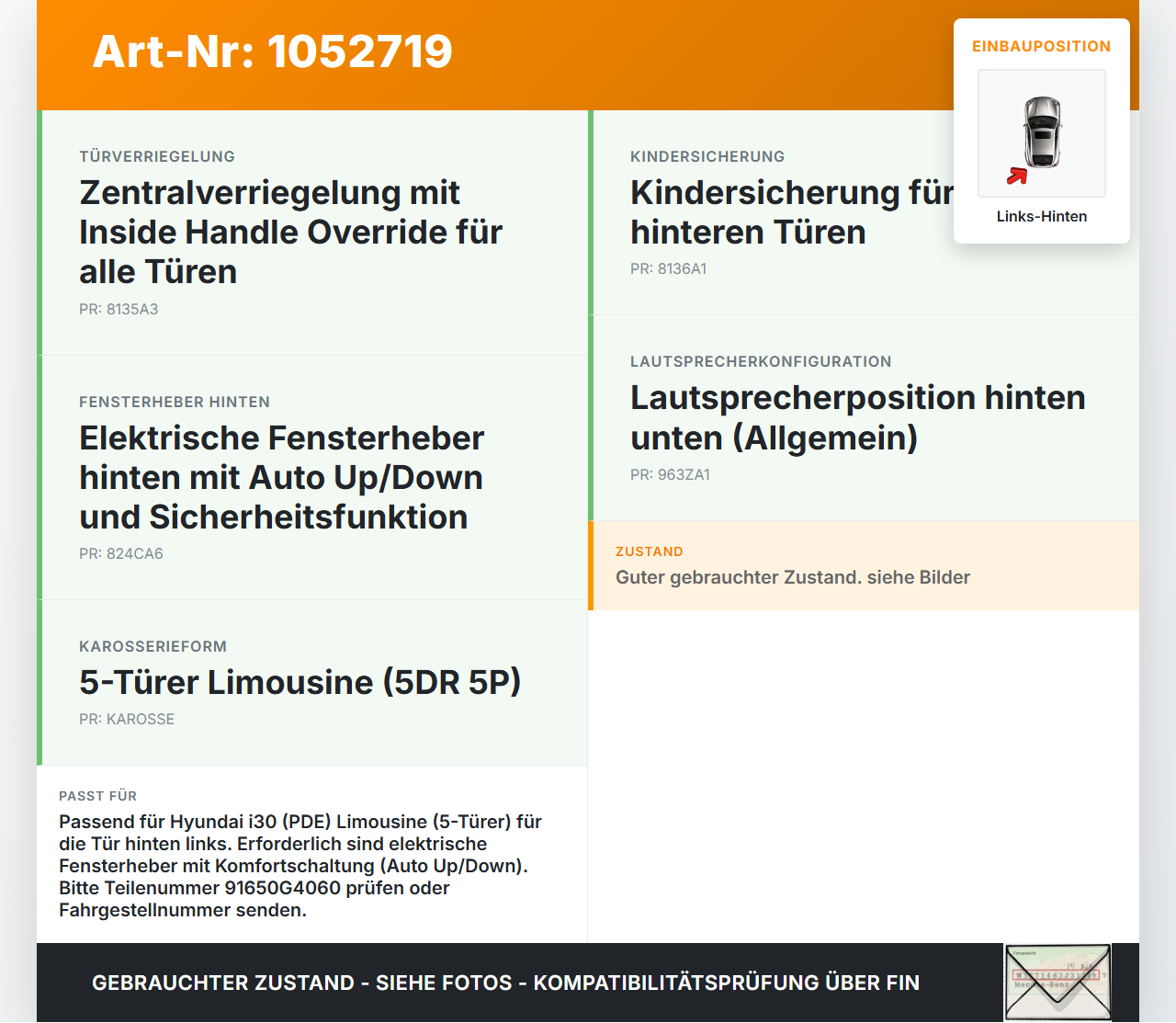The height and width of the screenshot is (1023, 1176).
Task: Click the PASST FÜR label
Action: pos(98,796)
